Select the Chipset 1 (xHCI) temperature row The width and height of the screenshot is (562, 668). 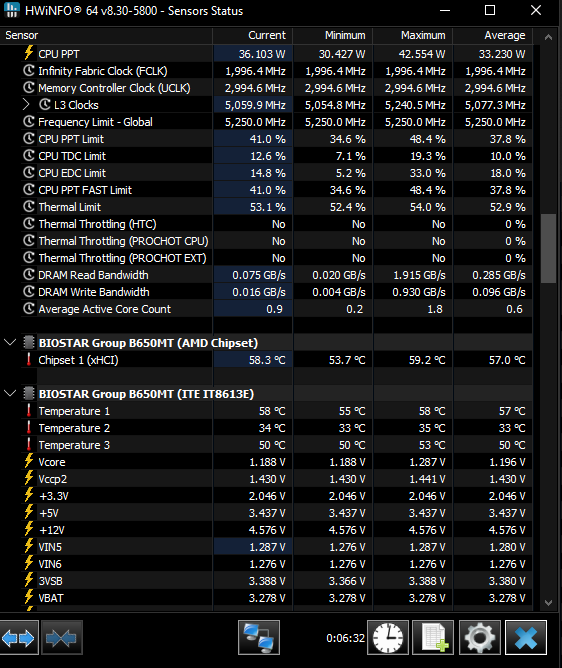point(266,360)
